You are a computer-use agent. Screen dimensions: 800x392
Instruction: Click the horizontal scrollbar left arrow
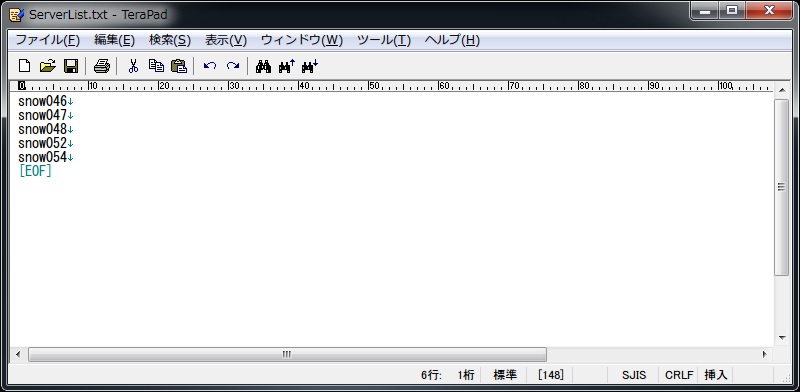(18, 354)
